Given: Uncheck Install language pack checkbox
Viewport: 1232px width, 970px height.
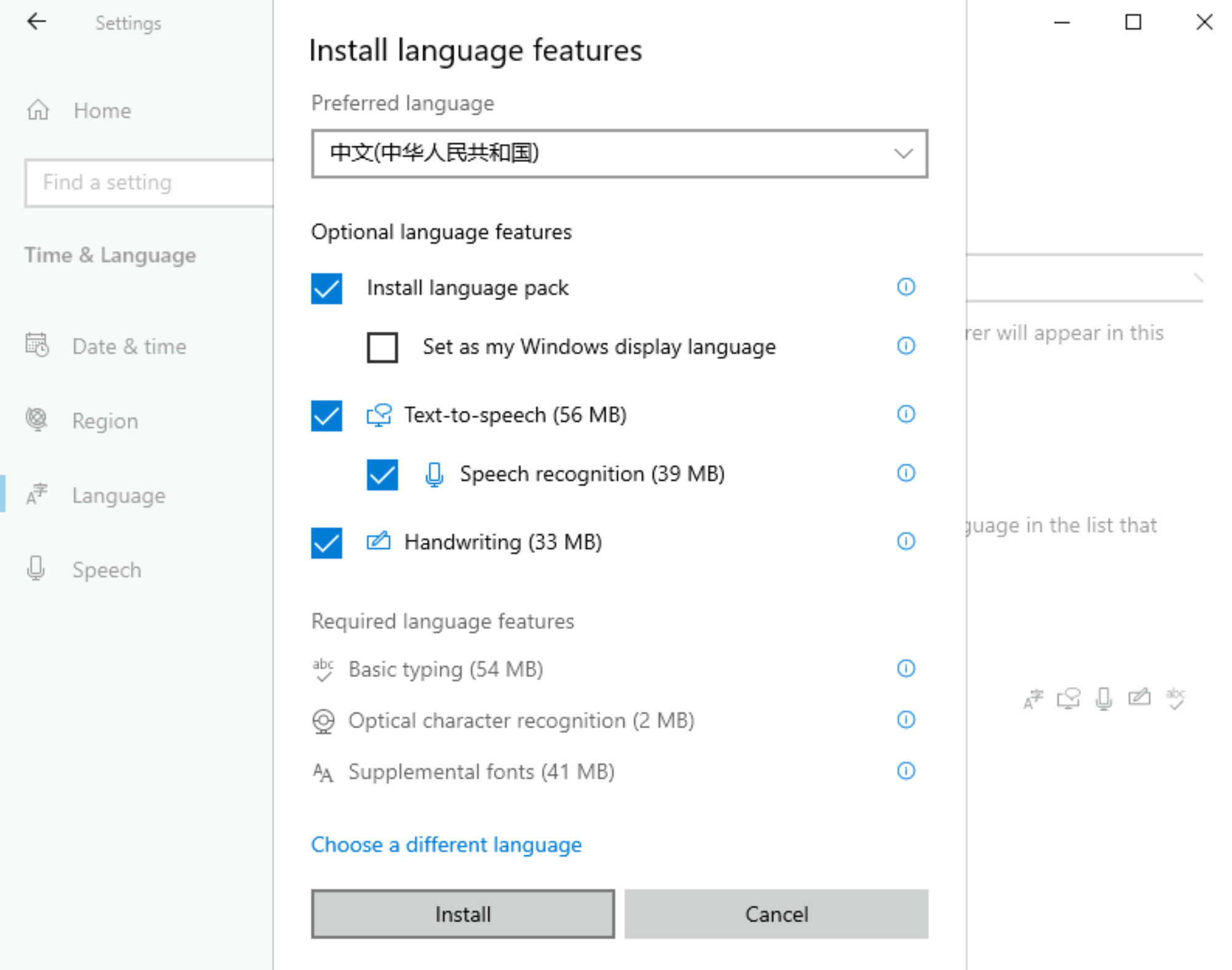Looking at the screenshot, I should pos(327,289).
